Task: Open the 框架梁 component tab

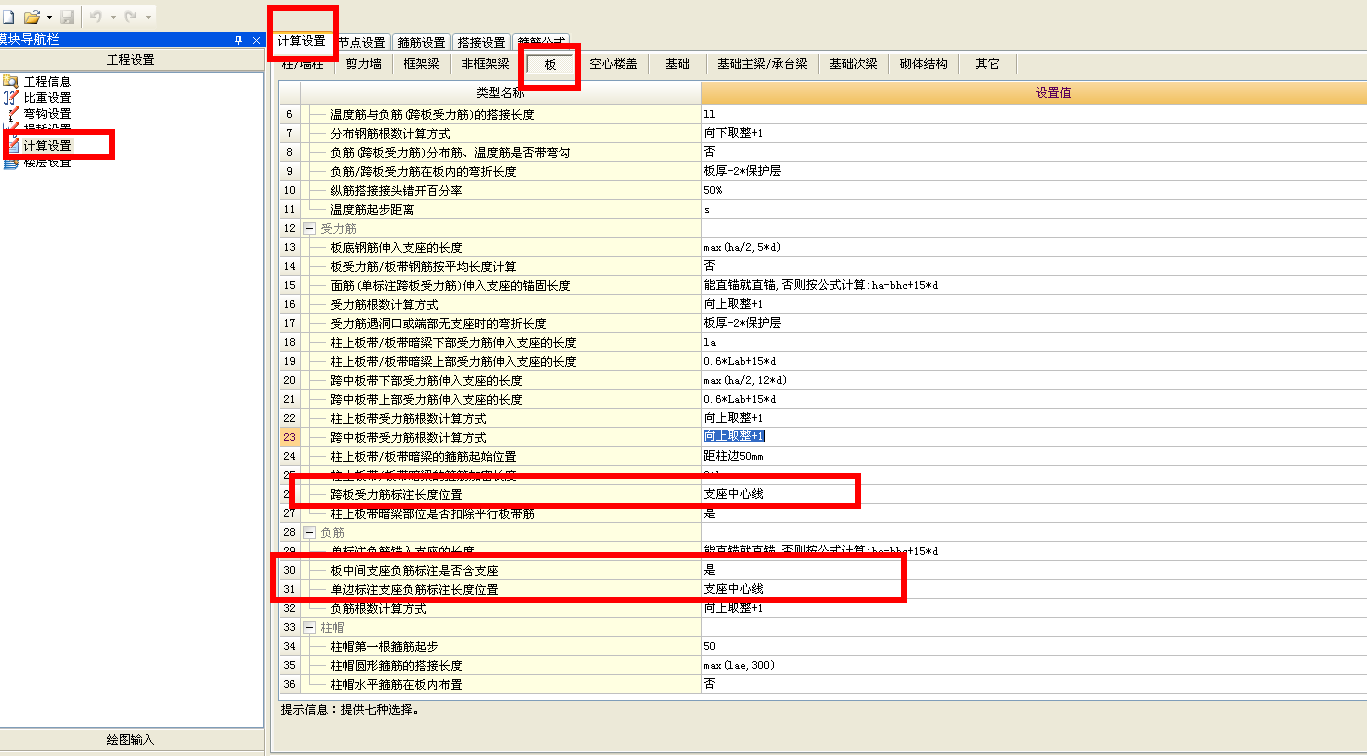Action: click(421, 64)
